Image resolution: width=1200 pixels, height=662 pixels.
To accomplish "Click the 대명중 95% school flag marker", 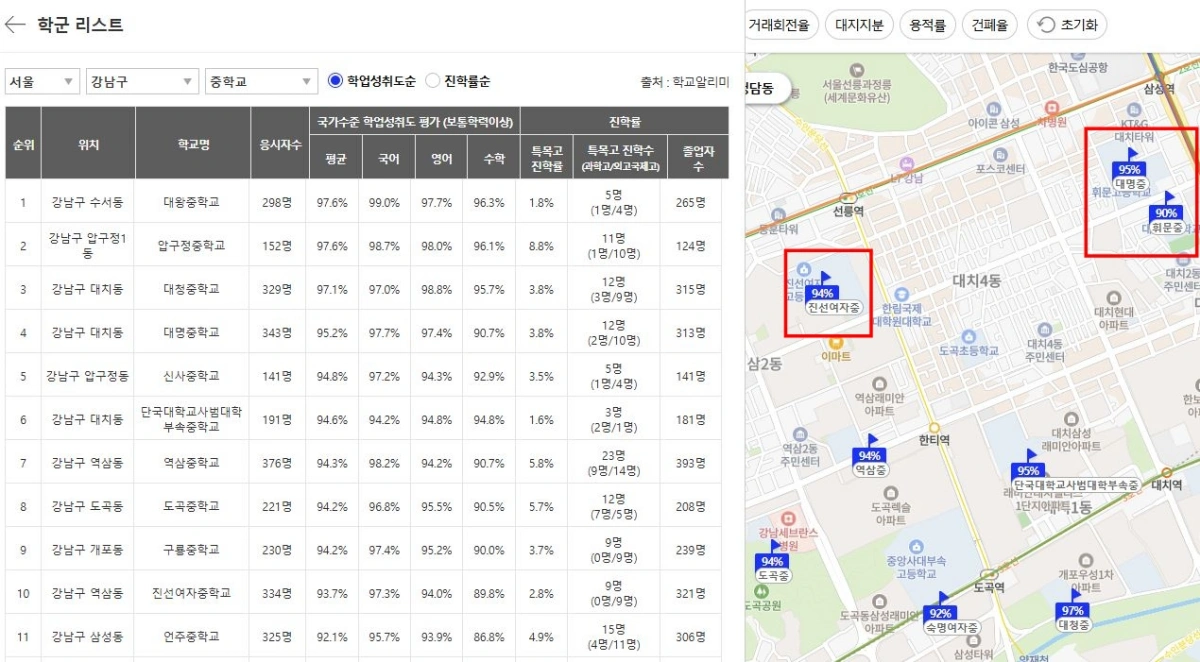I will point(1130,170).
